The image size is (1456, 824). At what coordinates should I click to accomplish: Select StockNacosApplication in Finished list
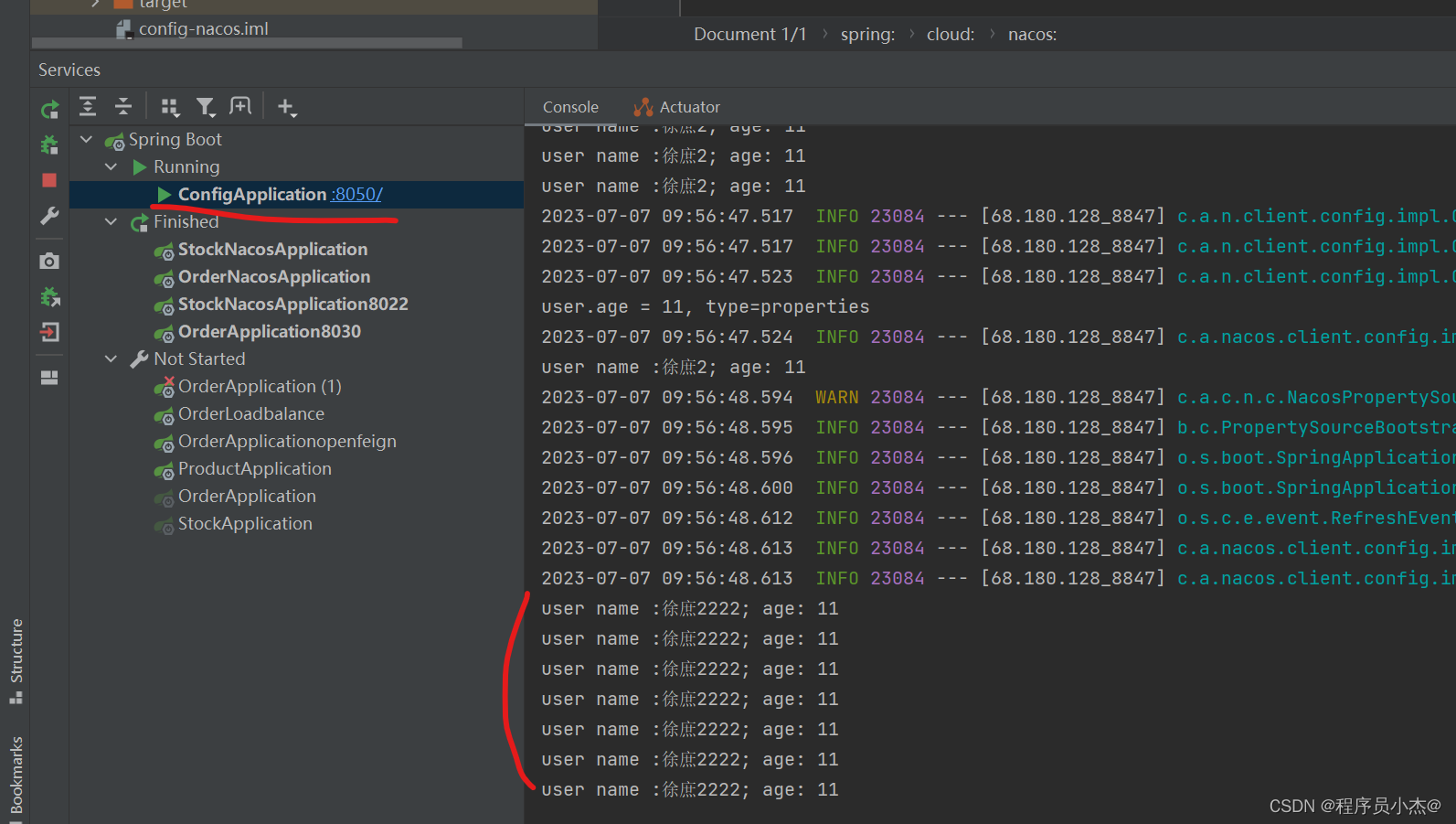pos(272,249)
